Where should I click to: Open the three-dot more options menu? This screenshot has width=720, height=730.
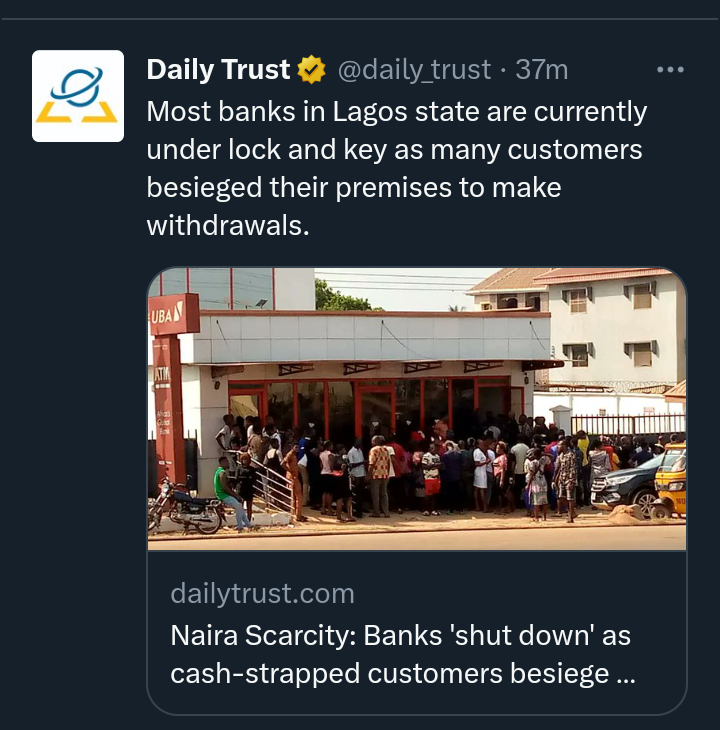pyautogui.click(x=670, y=70)
